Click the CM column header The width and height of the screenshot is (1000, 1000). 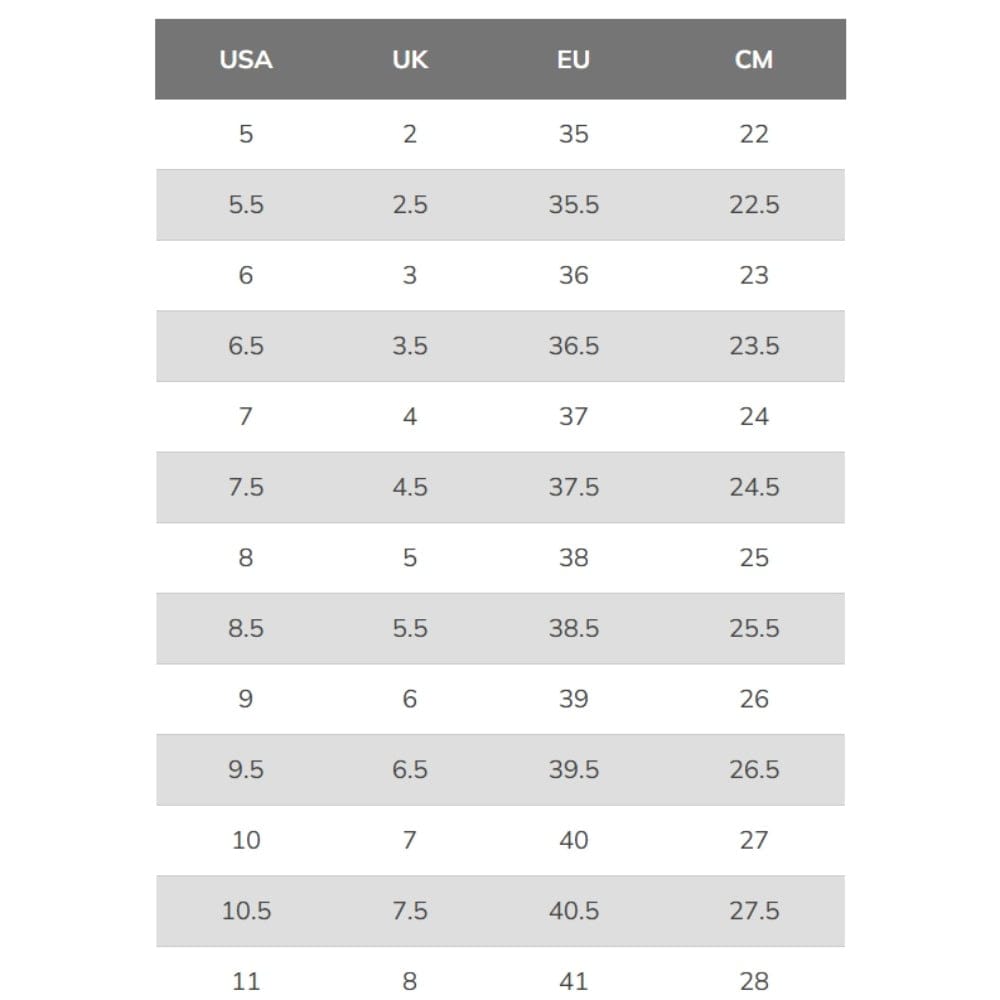[754, 60]
